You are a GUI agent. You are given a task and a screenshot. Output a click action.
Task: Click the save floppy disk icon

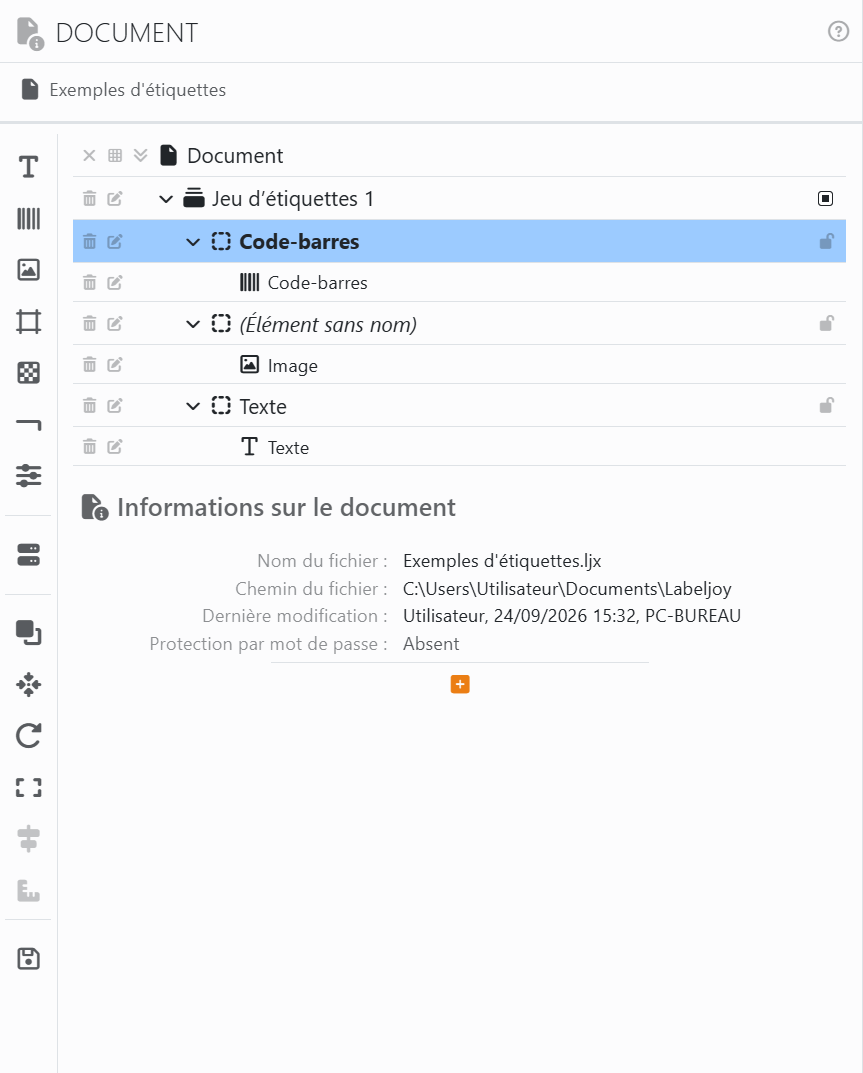pos(28,958)
